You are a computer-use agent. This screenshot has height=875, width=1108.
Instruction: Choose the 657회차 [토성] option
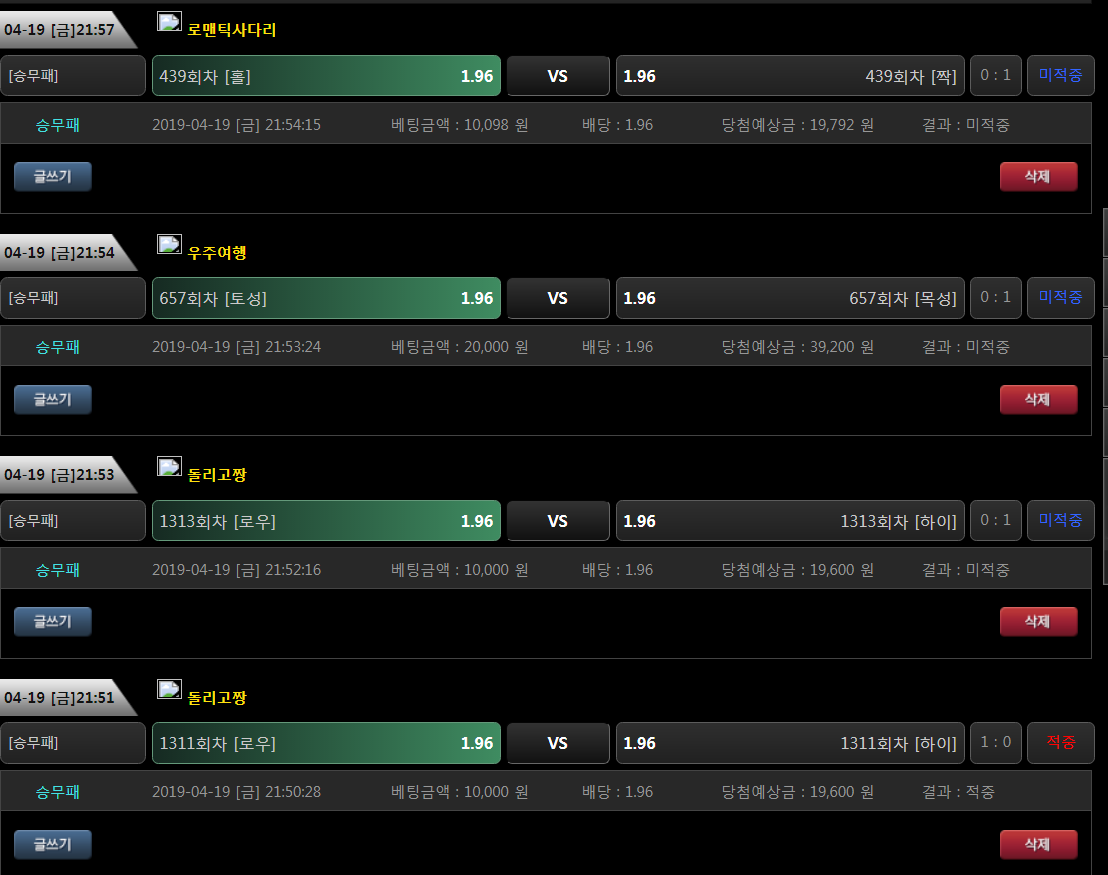pos(326,298)
